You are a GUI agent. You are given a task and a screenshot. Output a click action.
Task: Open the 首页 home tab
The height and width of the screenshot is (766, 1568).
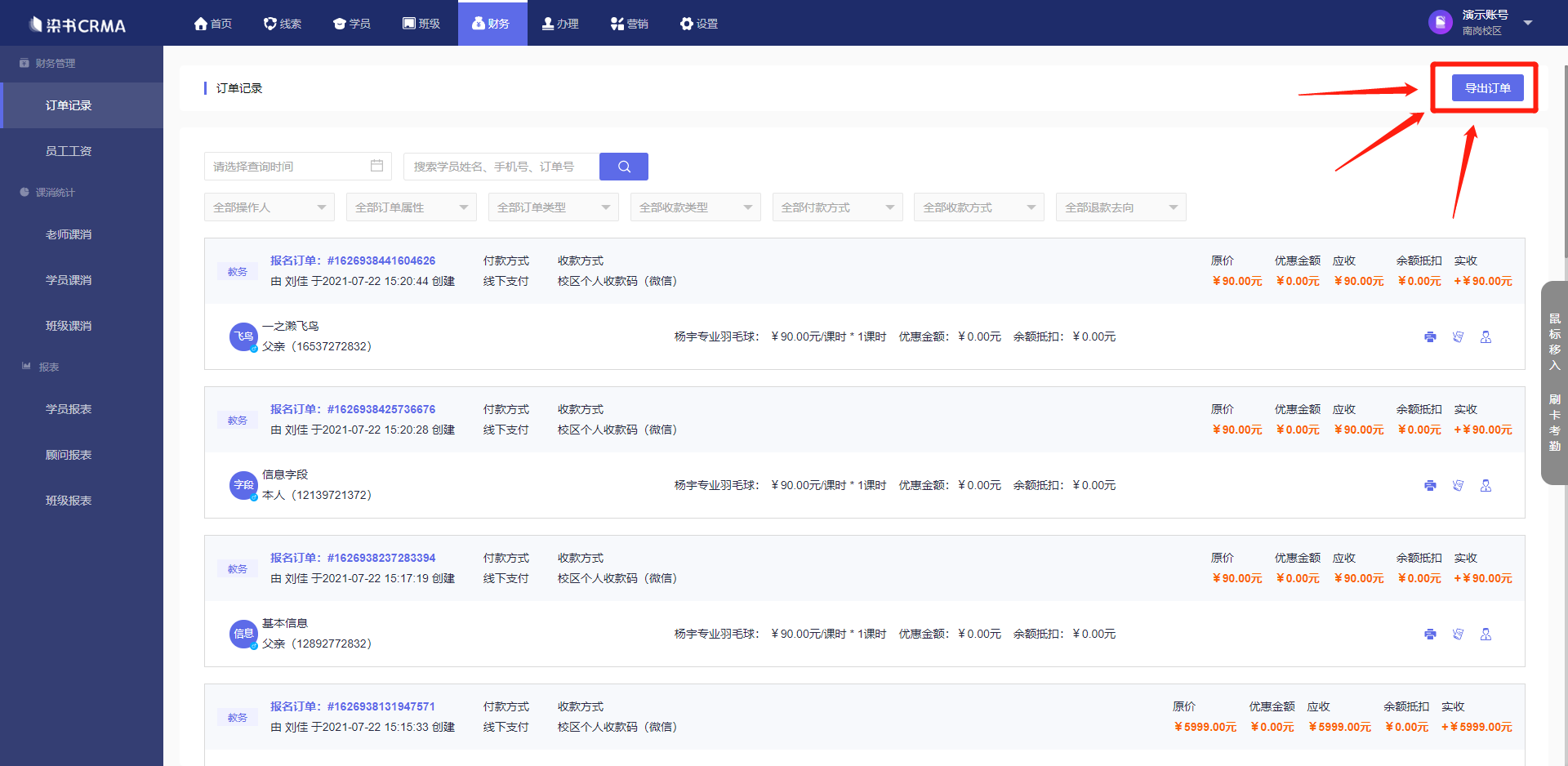point(213,24)
